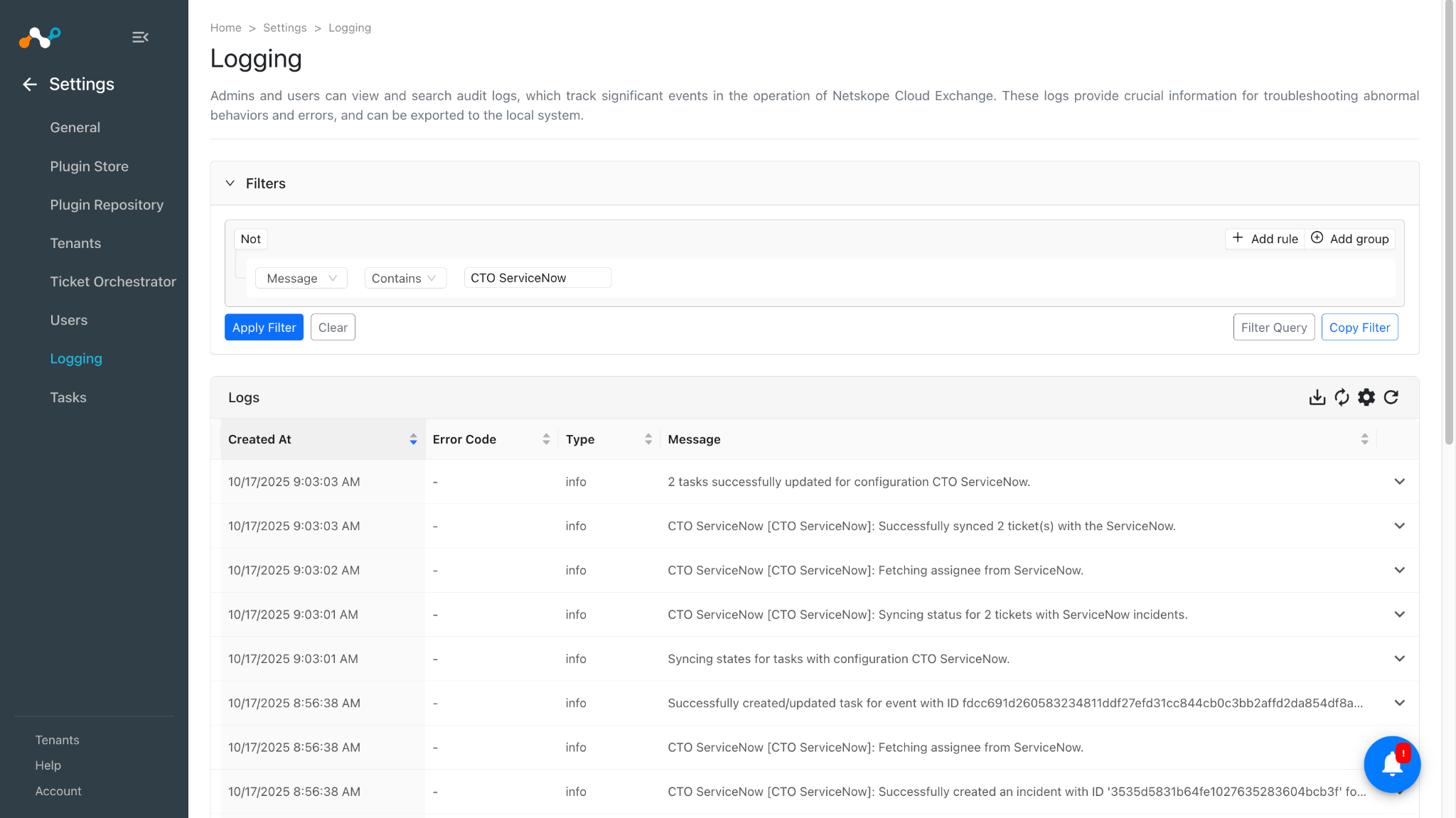This screenshot has width=1456, height=818.
Task: Open Tenants under Settings menu
Action: tap(75, 243)
